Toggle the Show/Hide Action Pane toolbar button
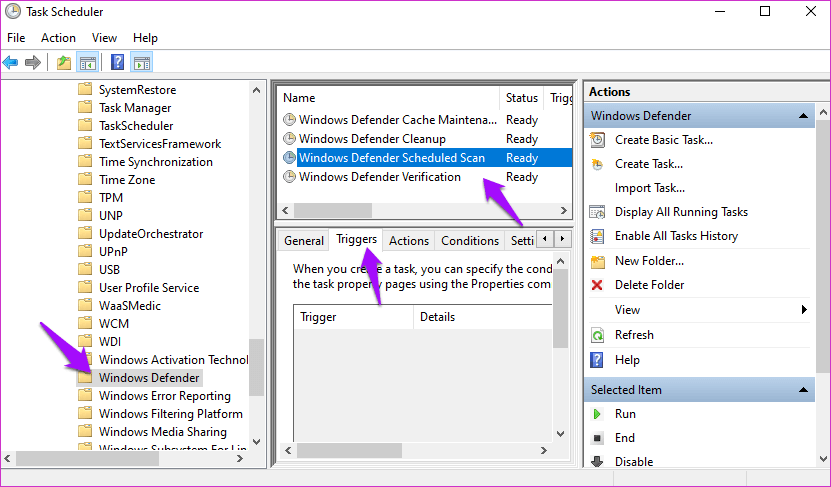 click(142, 63)
